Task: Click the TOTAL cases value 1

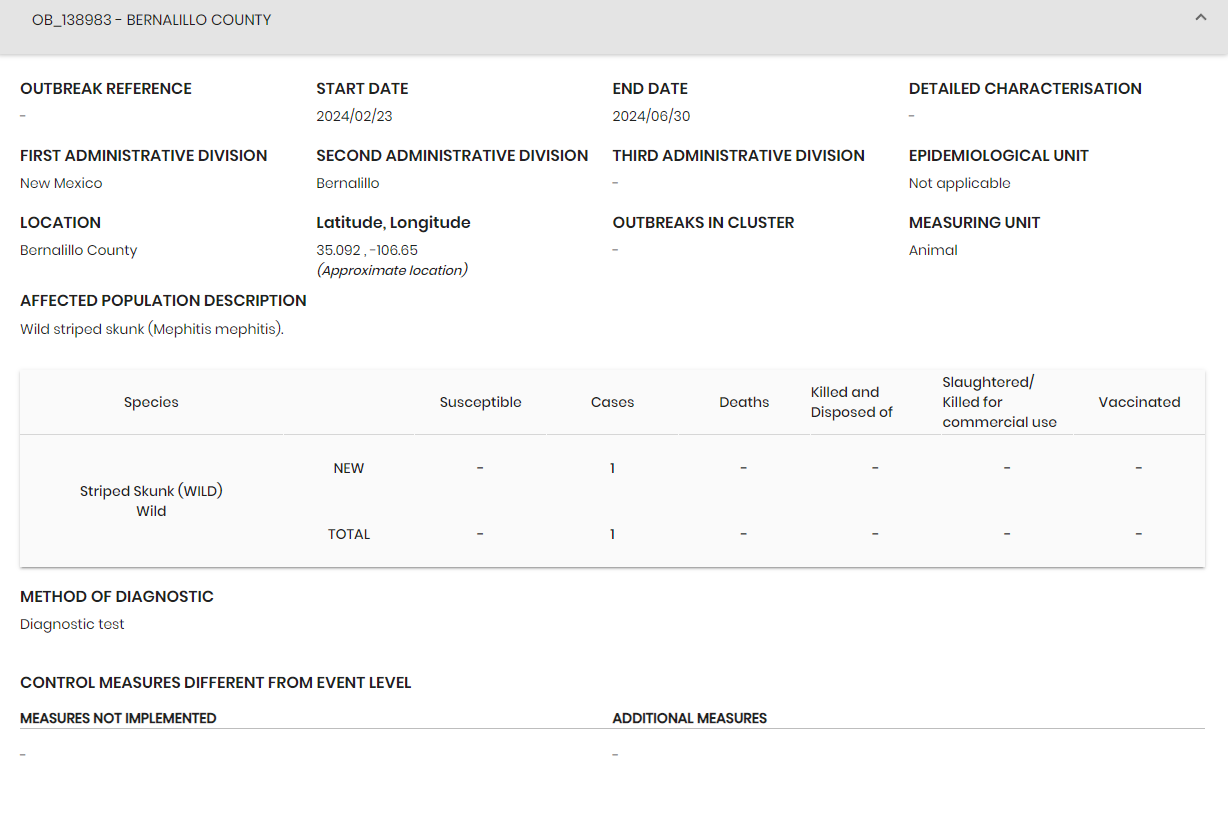Action: click(613, 534)
